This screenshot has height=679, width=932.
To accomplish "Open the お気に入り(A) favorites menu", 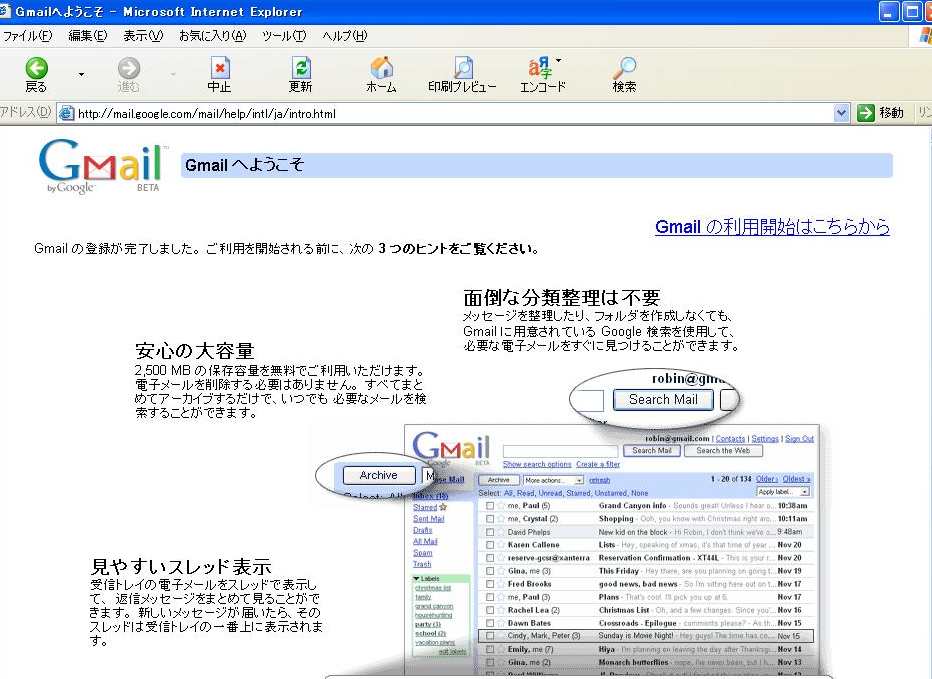I will (x=212, y=36).
